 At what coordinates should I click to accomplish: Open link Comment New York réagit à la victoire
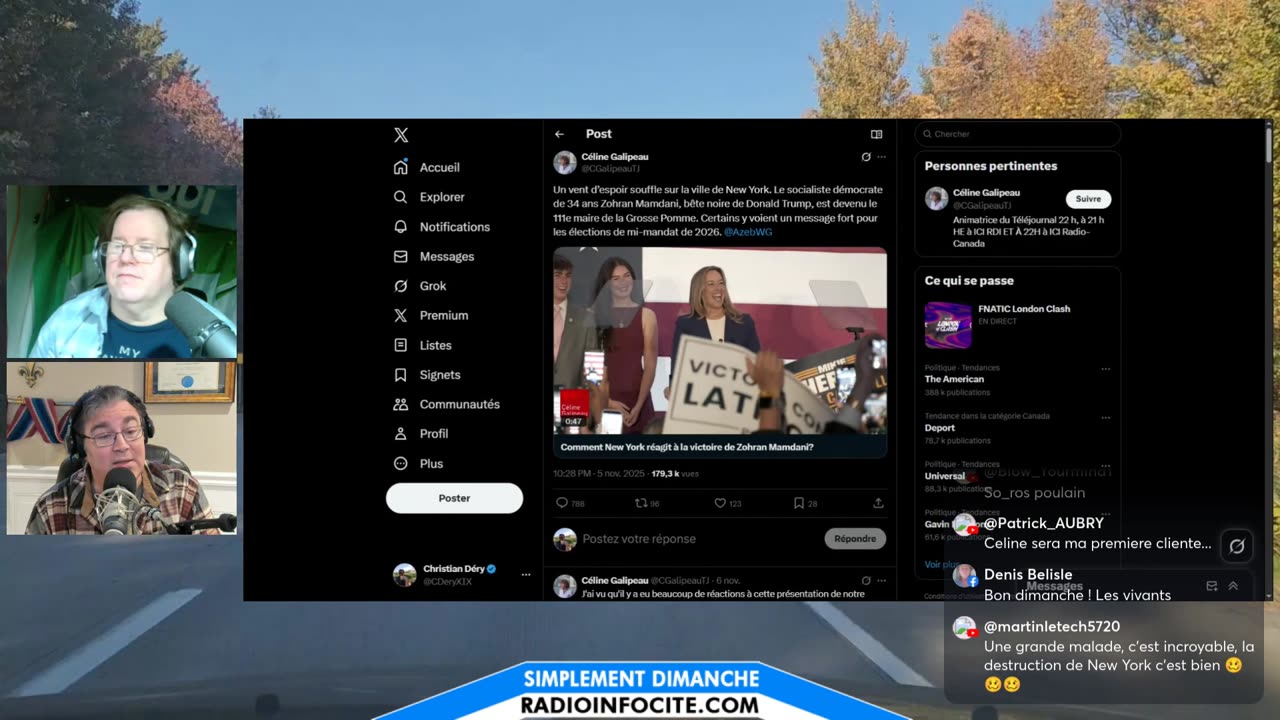(687, 447)
